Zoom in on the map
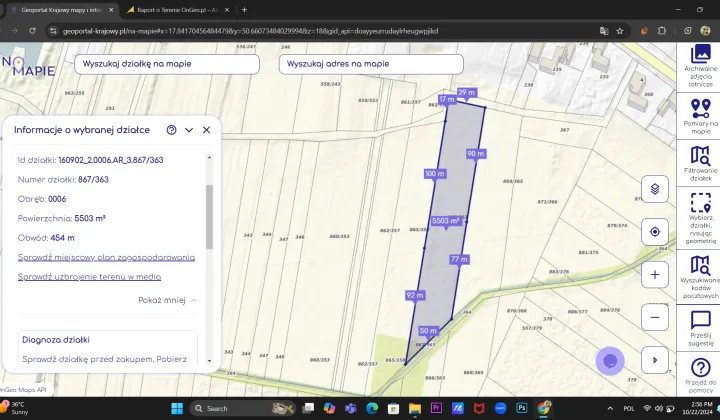Image resolution: width=720 pixels, height=420 pixels. click(x=654, y=274)
